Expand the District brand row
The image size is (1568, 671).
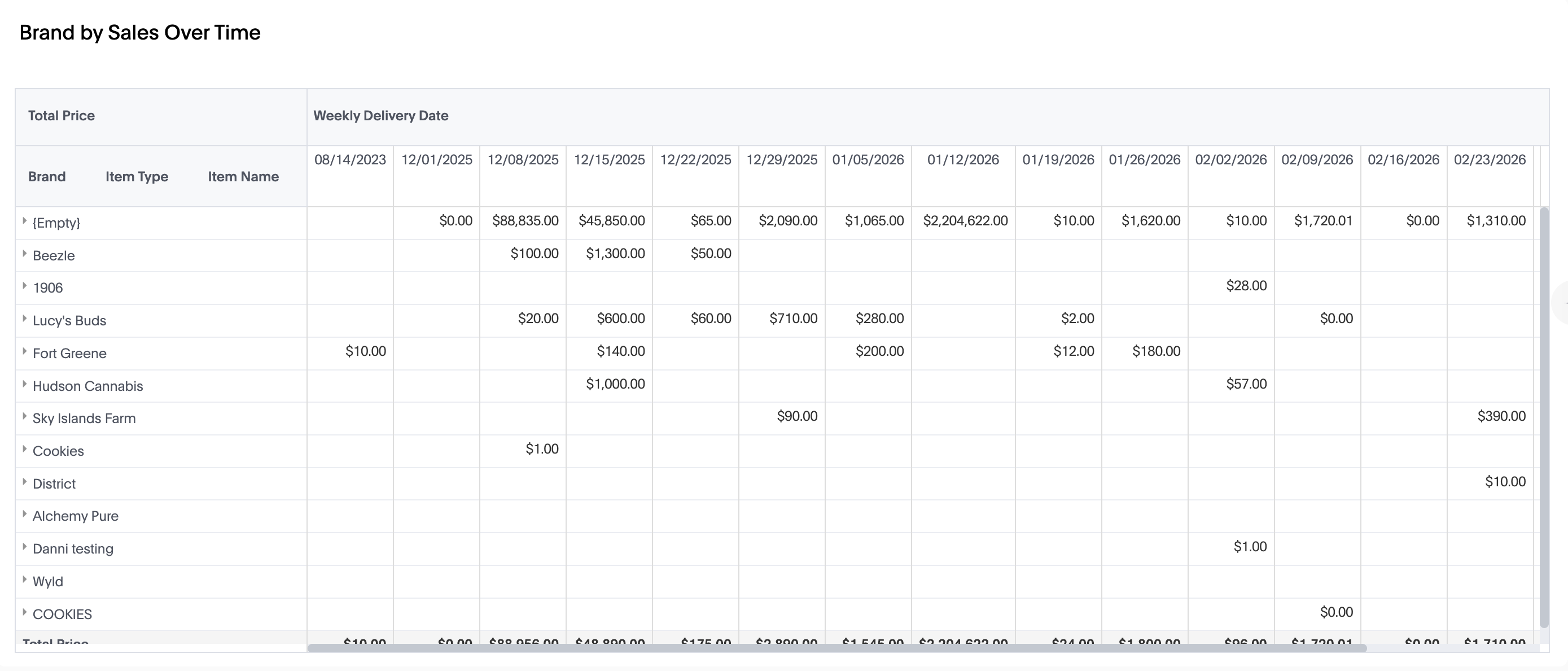pyautogui.click(x=24, y=482)
